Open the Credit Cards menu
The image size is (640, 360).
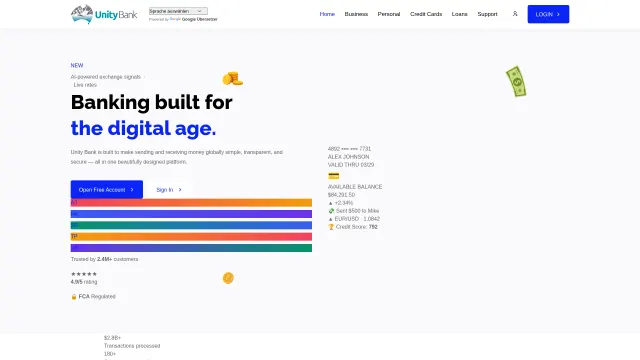point(426,14)
